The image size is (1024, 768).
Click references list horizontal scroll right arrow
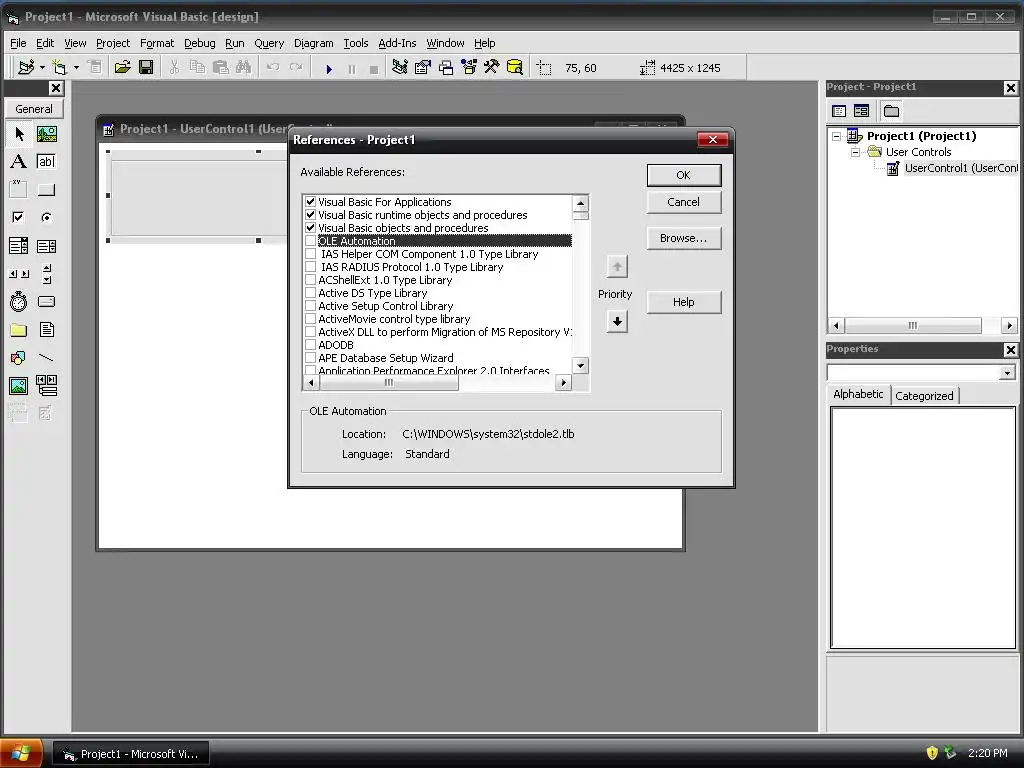564,383
